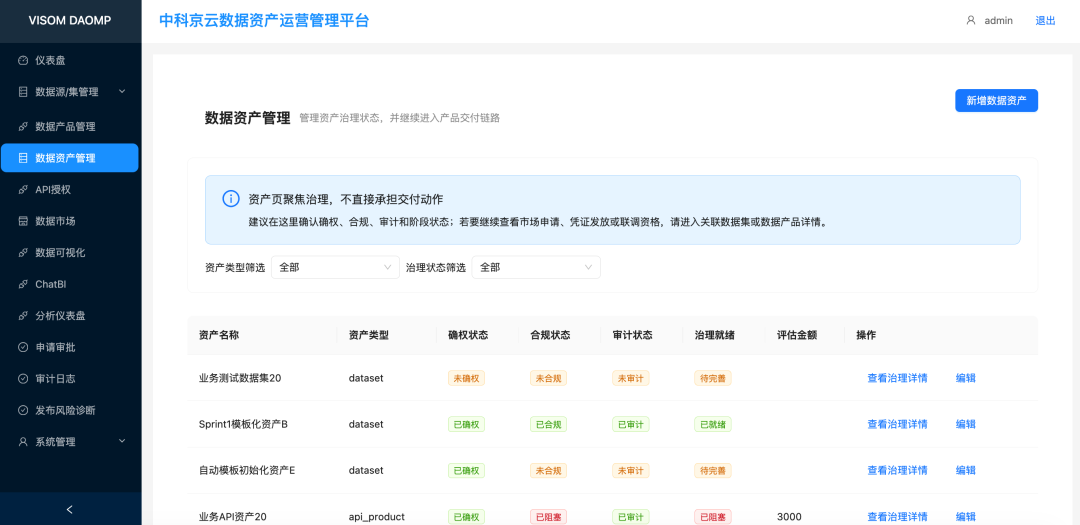The height and width of the screenshot is (525, 1080).
Task: Open ChatBI in the sidebar
Action: pyautogui.click(x=70, y=284)
